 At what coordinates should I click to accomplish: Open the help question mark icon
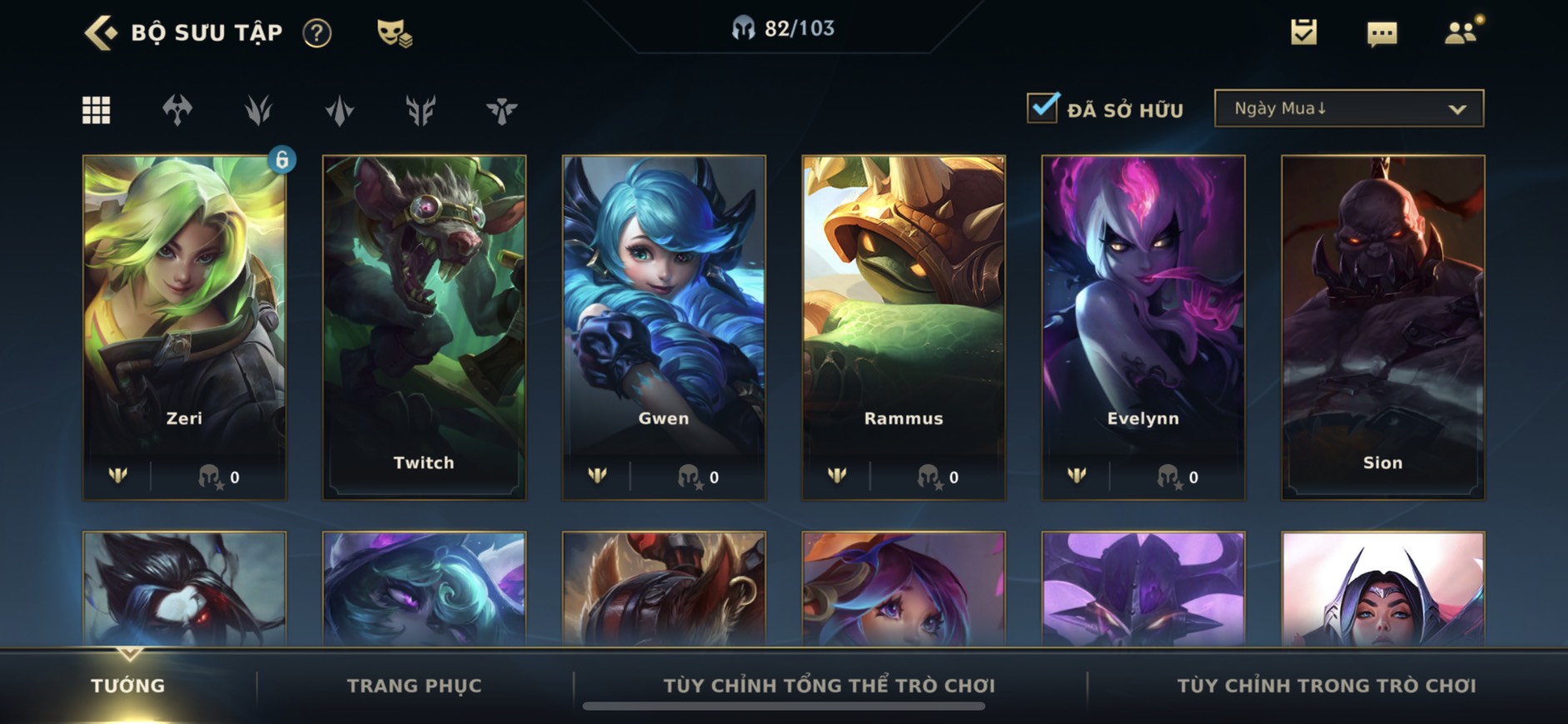pyautogui.click(x=316, y=33)
